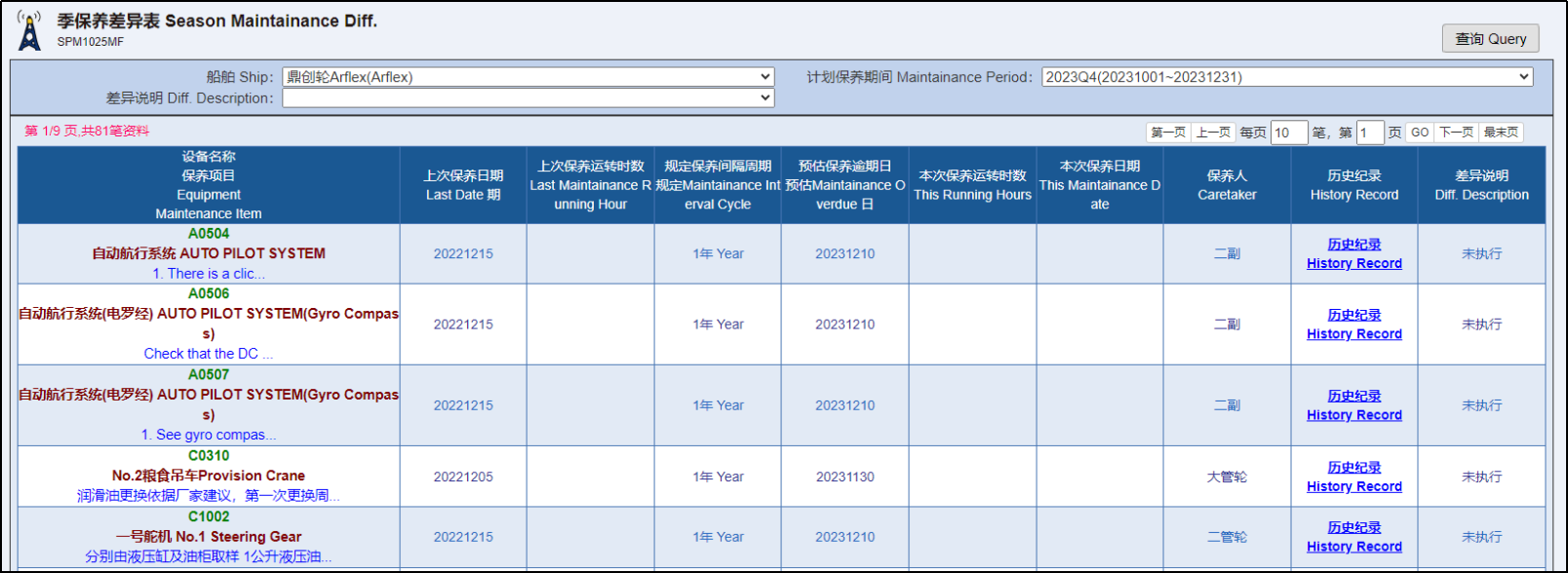Click the rows-per-page input field

1288,133
